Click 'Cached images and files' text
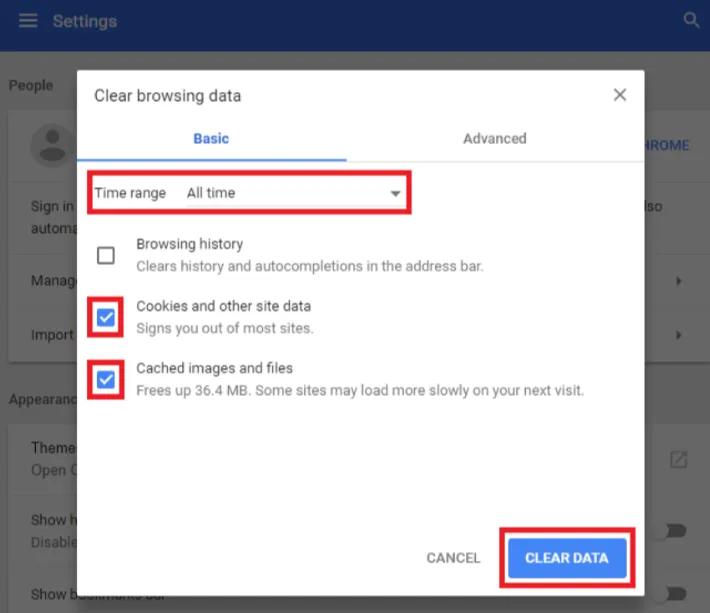The image size is (710, 613). (x=215, y=368)
